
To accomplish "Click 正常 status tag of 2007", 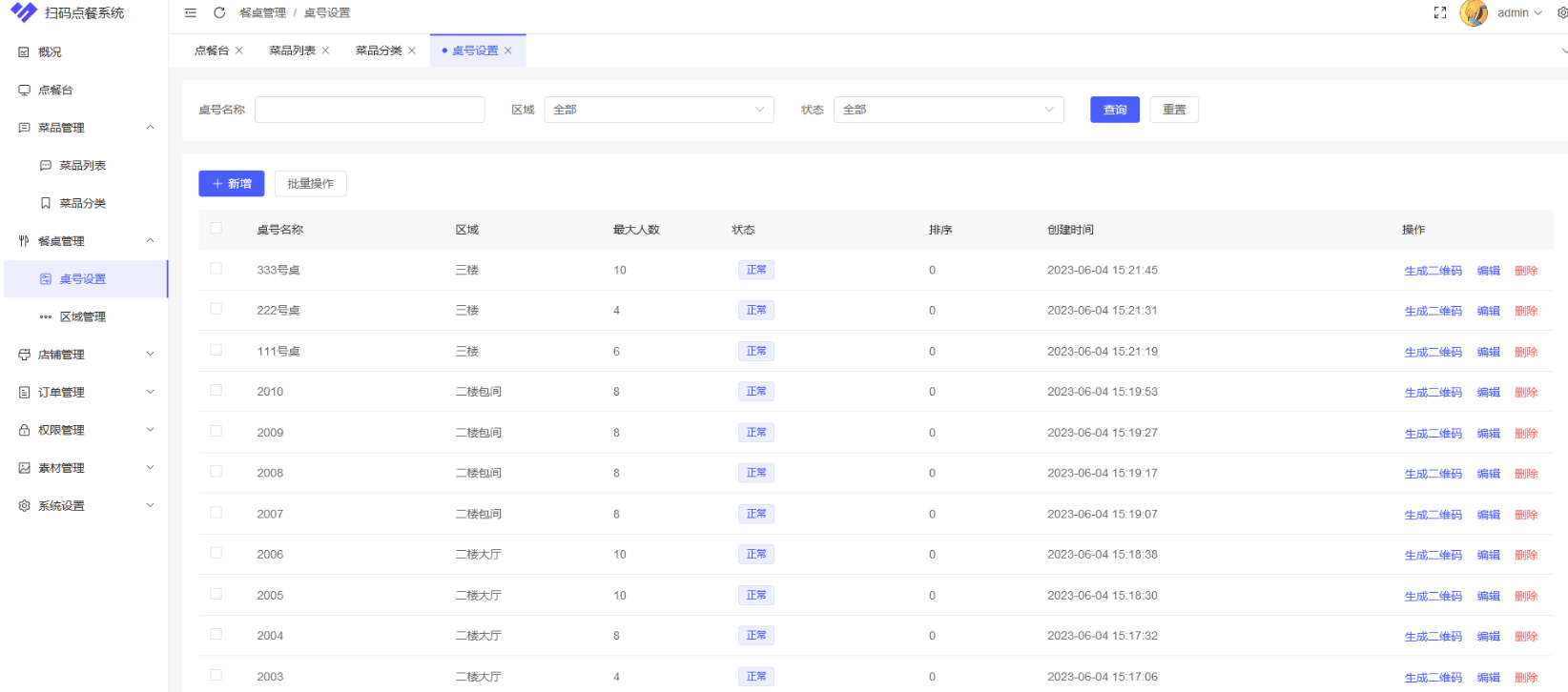I will click(x=756, y=514).
